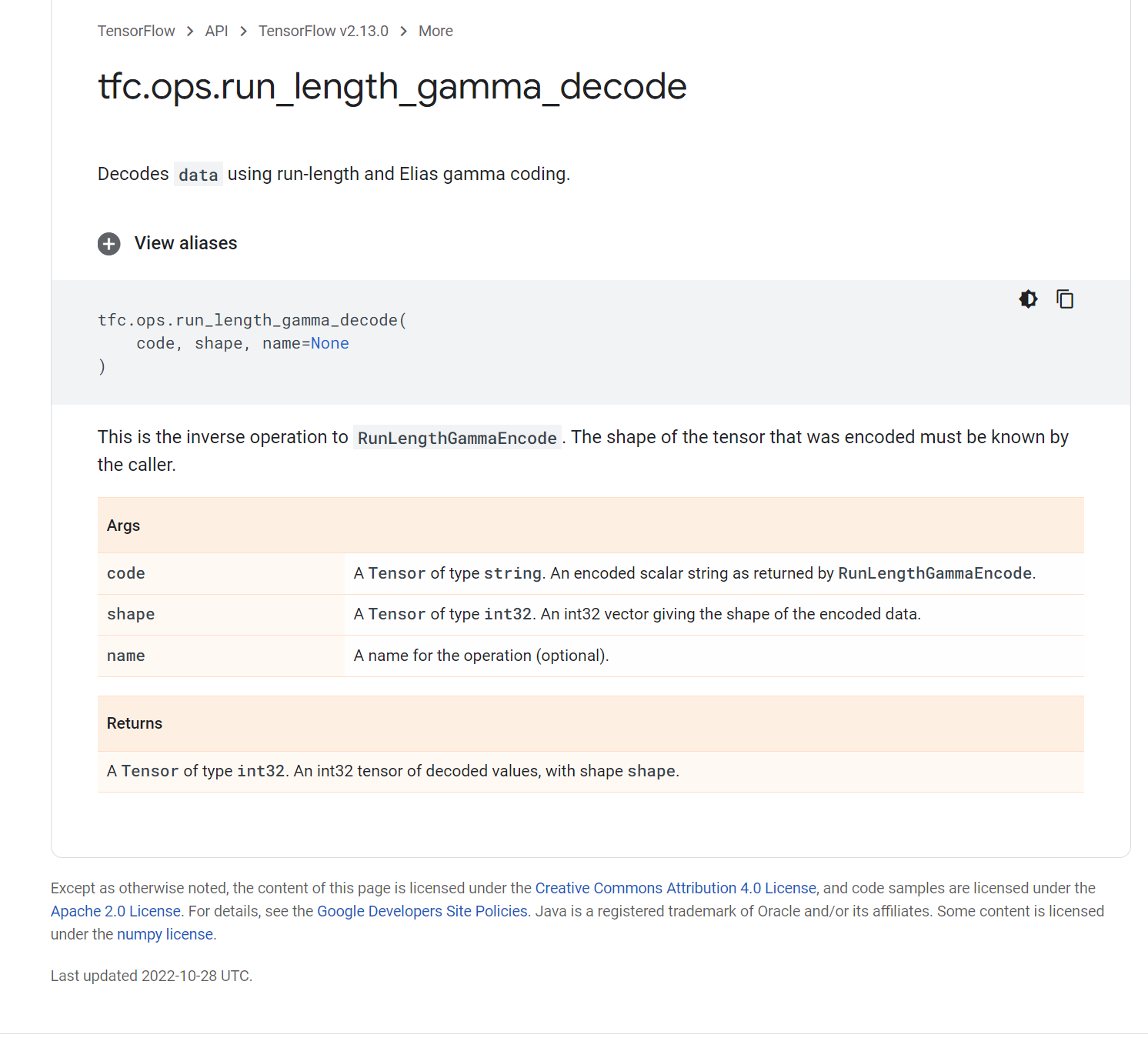
Task: Expand View aliases plus icon
Action: click(x=109, y=244)
